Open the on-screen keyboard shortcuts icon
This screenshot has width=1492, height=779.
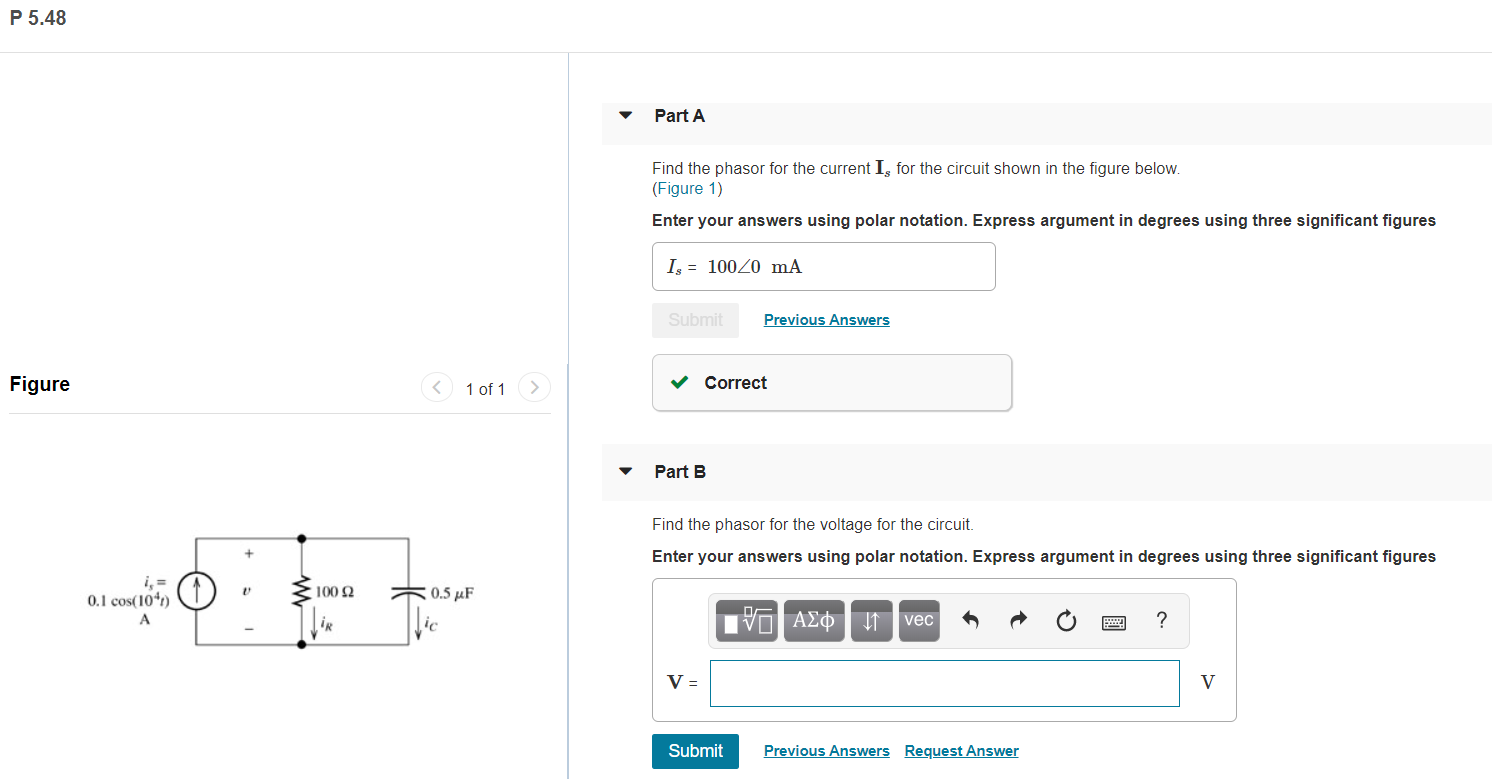tap(1114, 621)
